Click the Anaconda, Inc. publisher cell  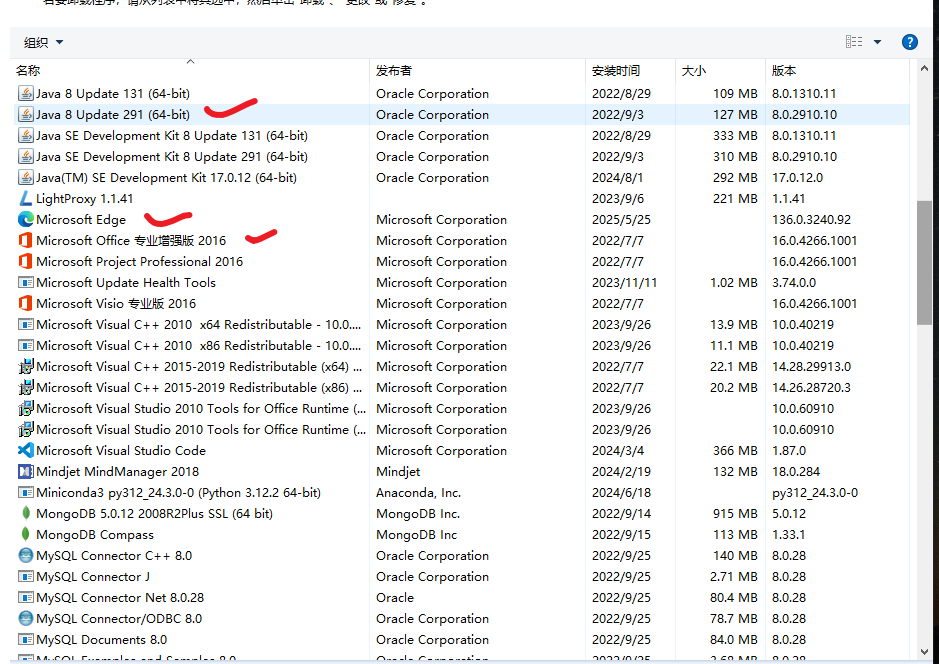coord(418,492)
